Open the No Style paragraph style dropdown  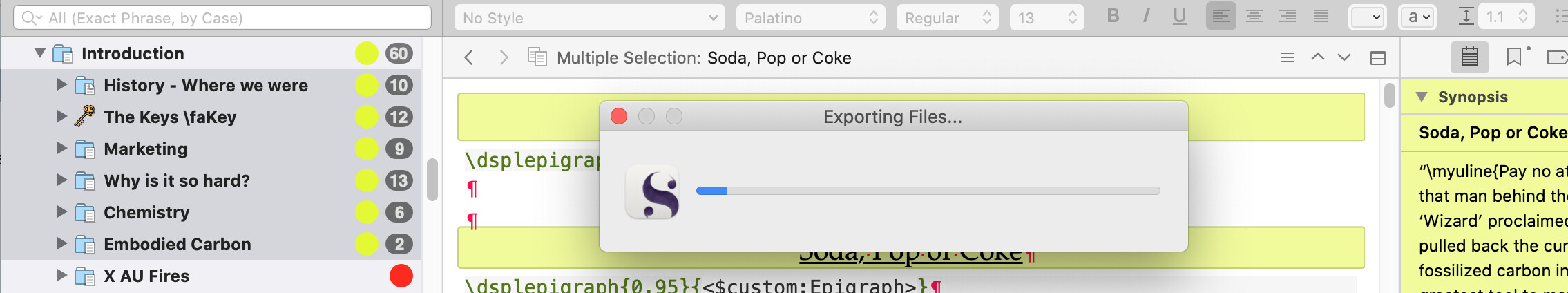pyautogui.click(x=589, y=18)
